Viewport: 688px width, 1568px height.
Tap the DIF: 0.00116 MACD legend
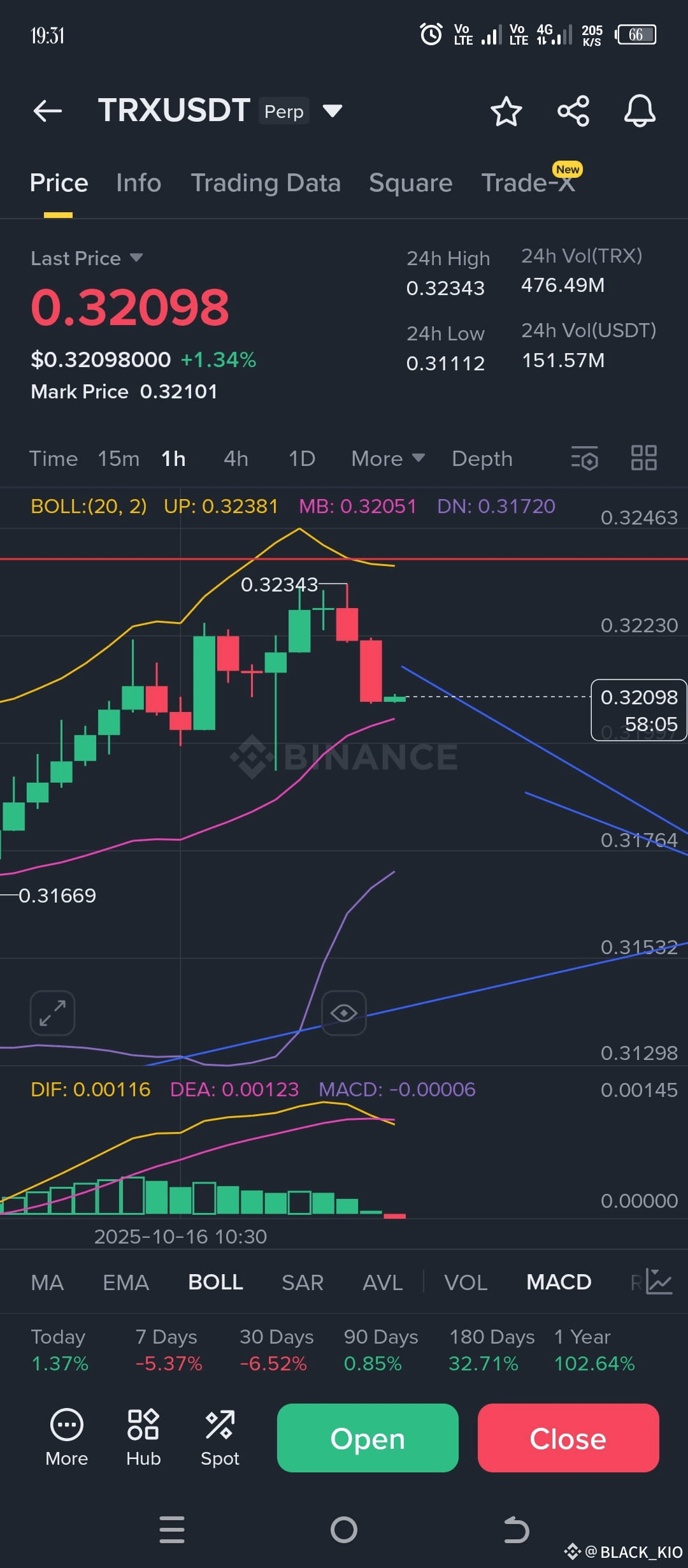[90, 1089]
